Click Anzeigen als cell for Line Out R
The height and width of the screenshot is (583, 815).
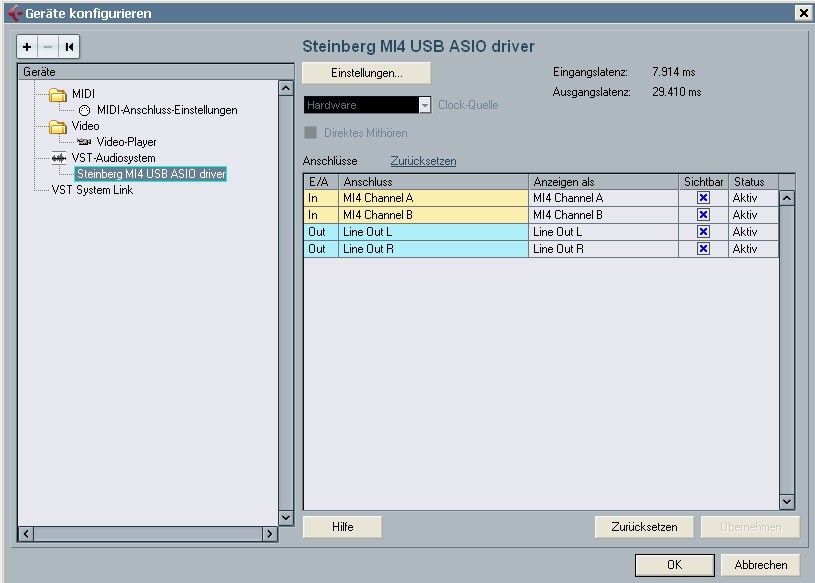pyautogui.click(x=603, y=249)
